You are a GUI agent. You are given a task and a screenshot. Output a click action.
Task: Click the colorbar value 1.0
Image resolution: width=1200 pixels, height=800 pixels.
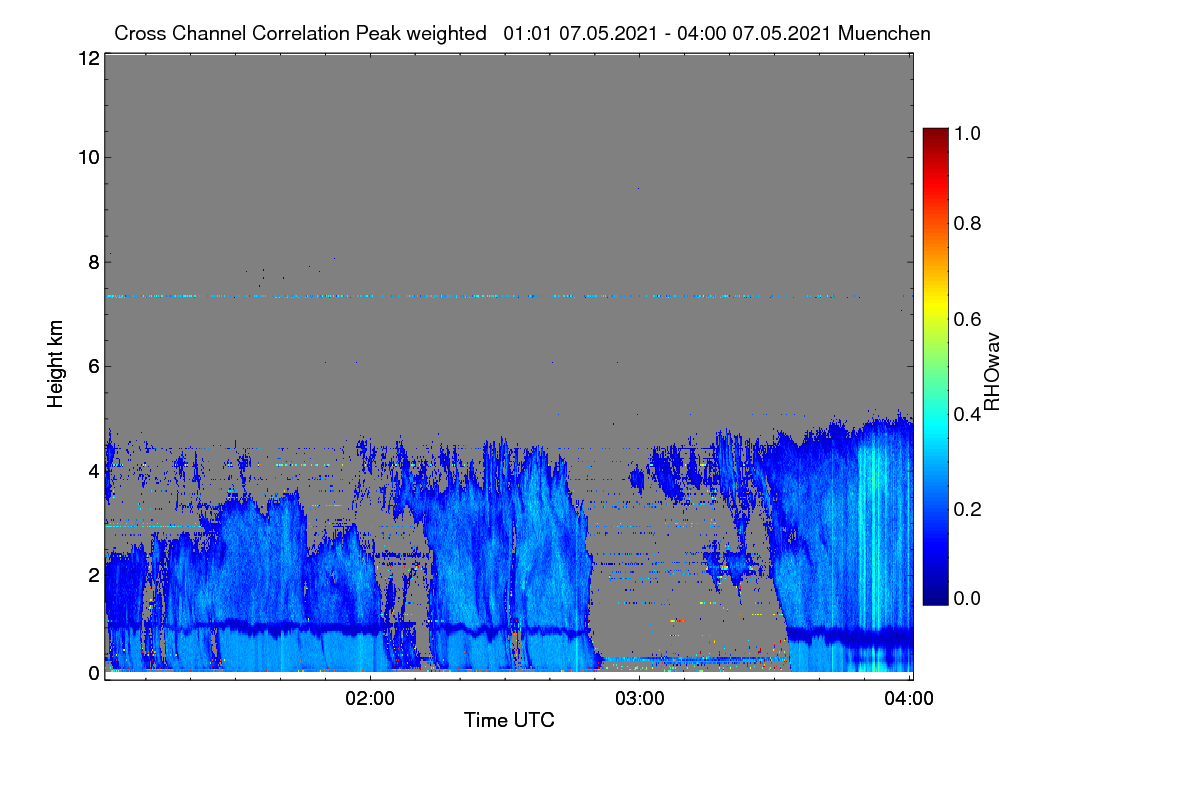tap(968, 132)
